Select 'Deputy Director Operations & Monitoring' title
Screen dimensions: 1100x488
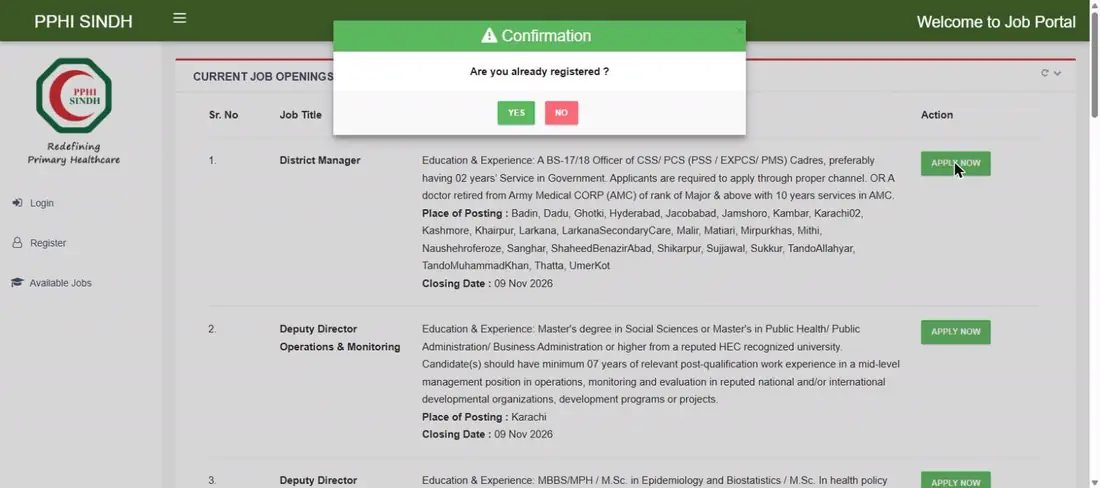[340, 337]
